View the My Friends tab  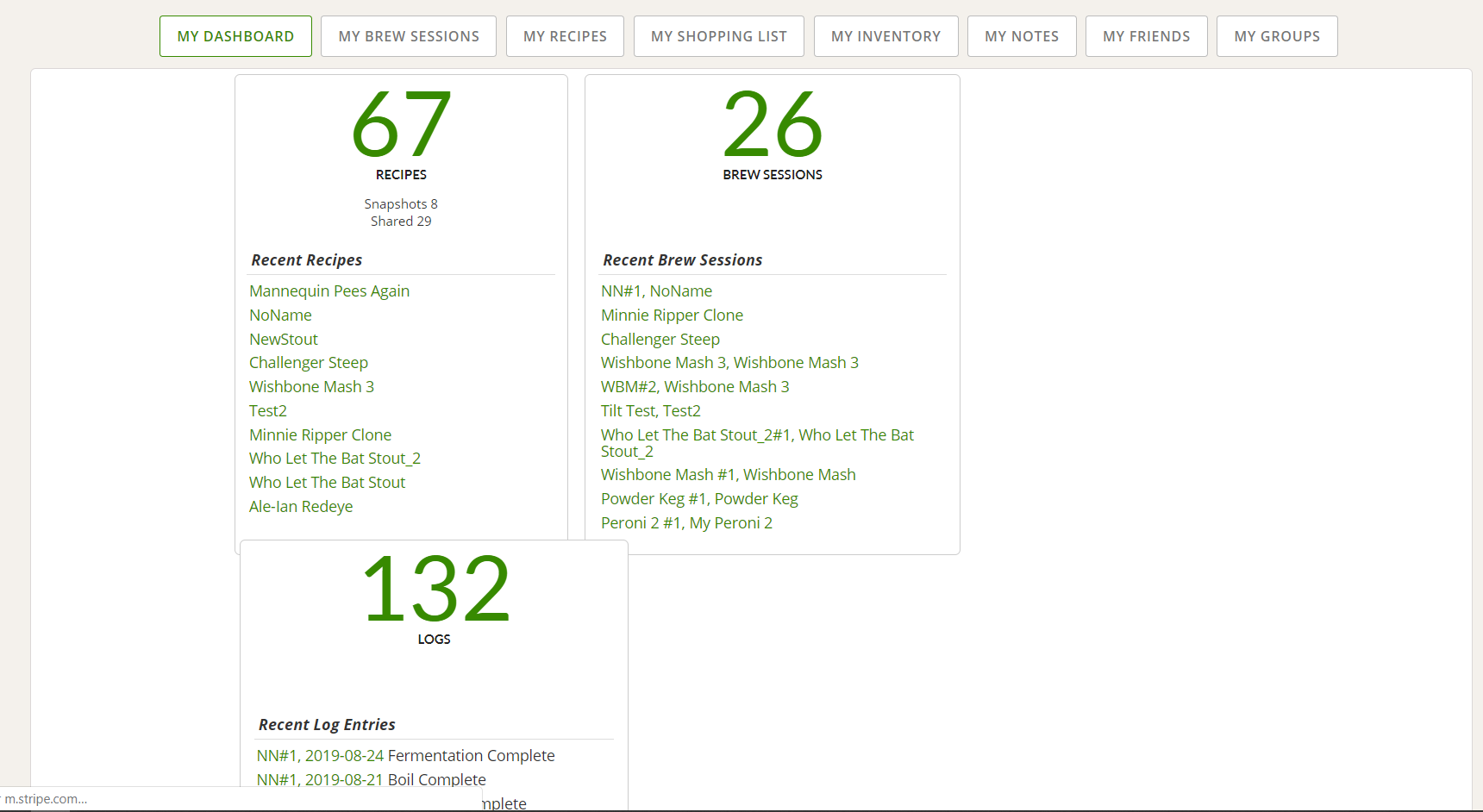pos(1146,36)
